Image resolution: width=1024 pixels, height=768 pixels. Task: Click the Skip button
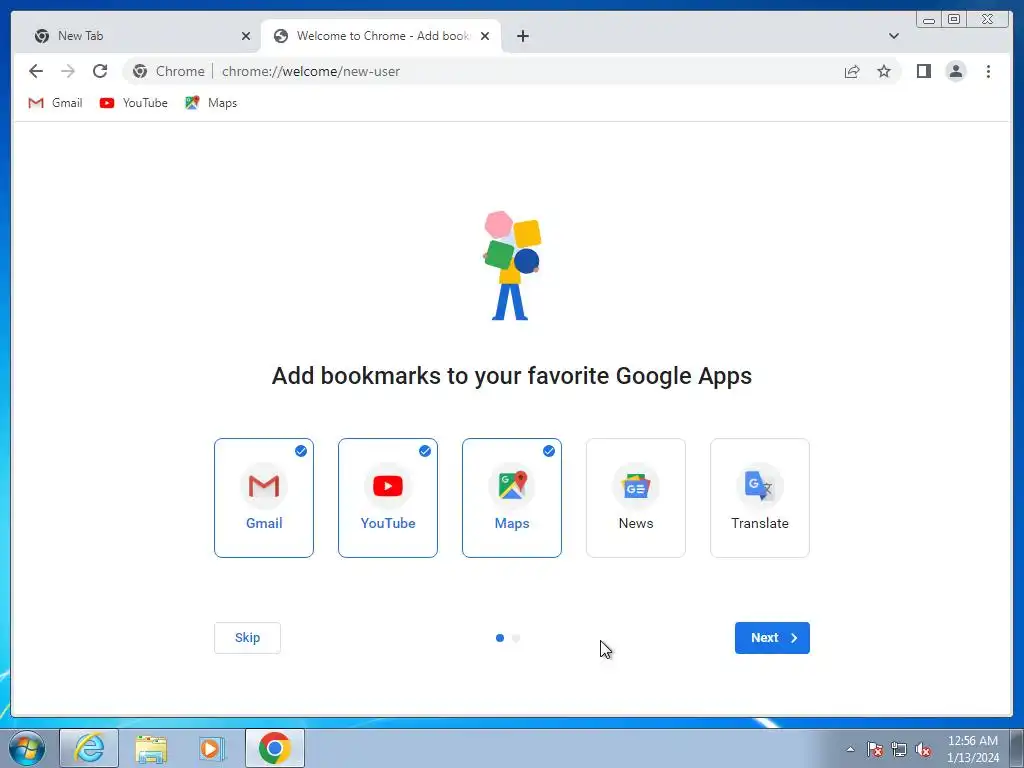pos(248,638)
